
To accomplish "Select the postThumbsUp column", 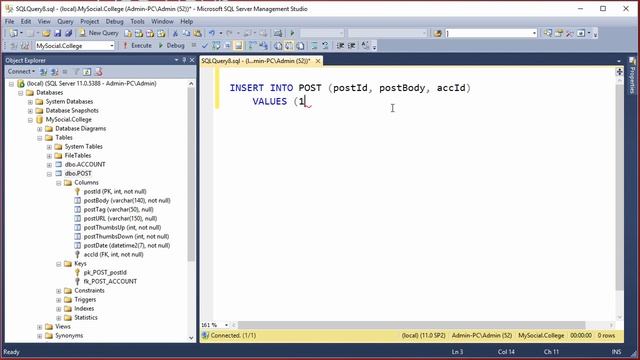I will [x=122, y=227].
